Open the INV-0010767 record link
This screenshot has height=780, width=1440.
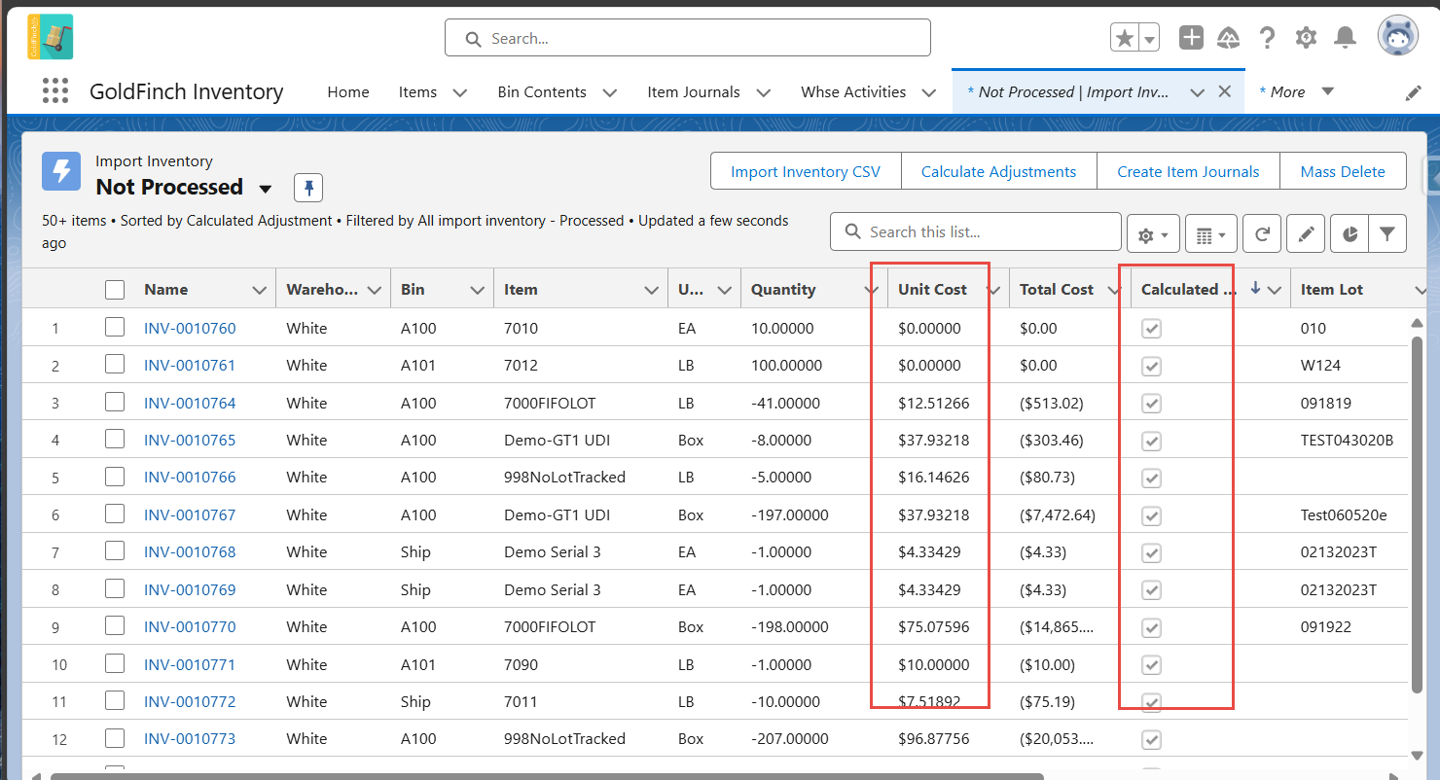(190, 515)
